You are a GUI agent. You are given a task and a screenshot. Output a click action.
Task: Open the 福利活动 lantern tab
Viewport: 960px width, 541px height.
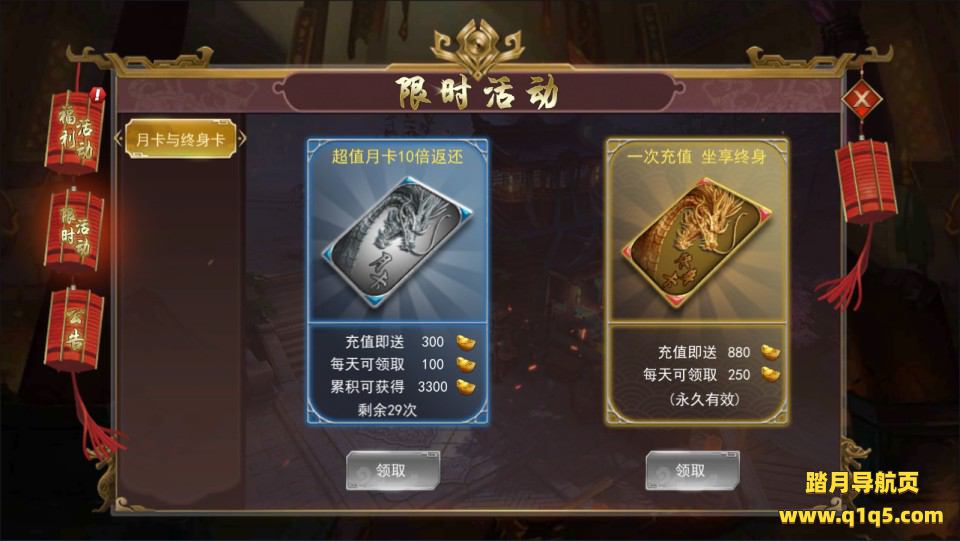75,132
